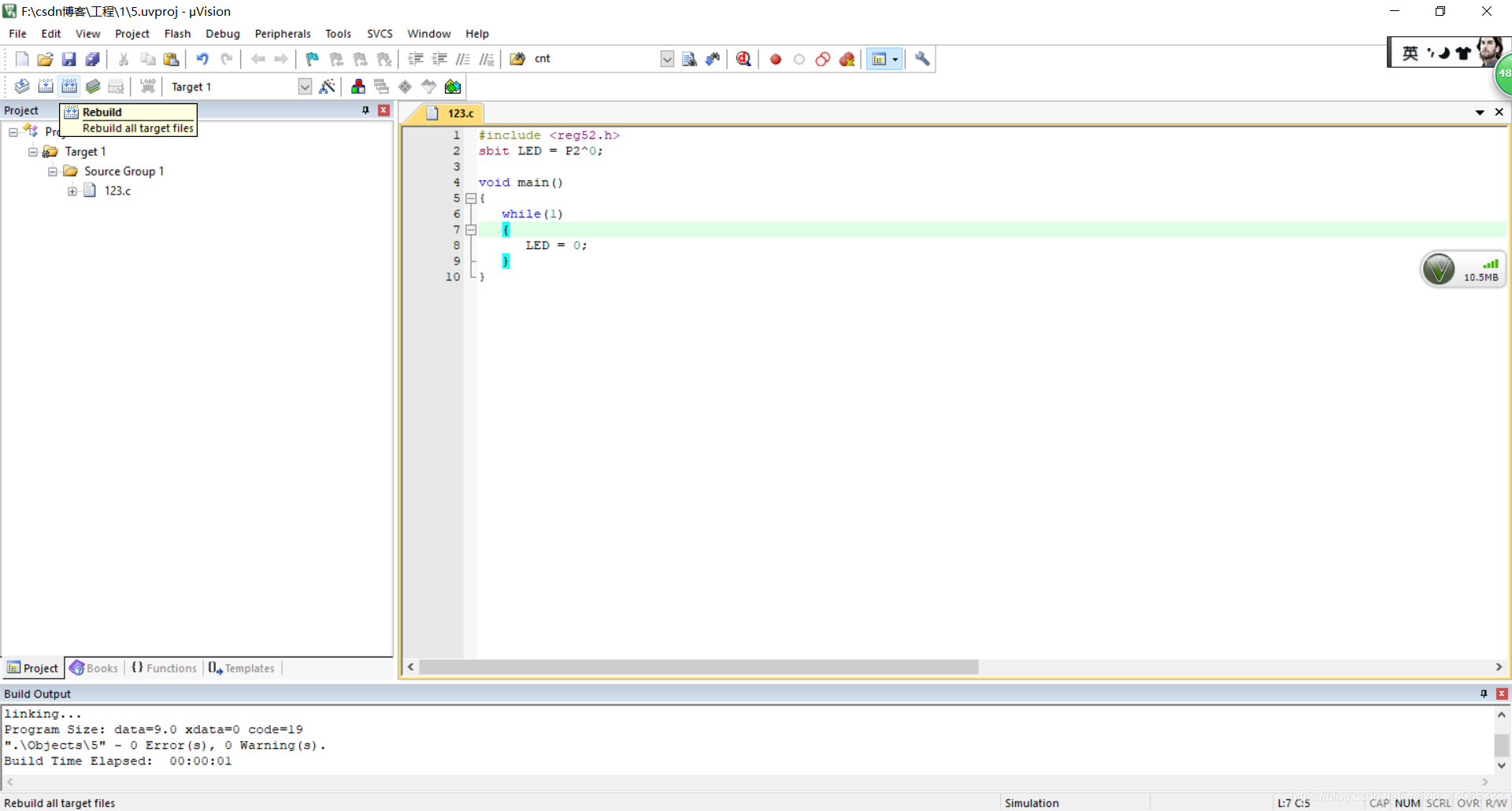Click the 'cnt' find text field
1512x811 pixels.
pos(595,59)
